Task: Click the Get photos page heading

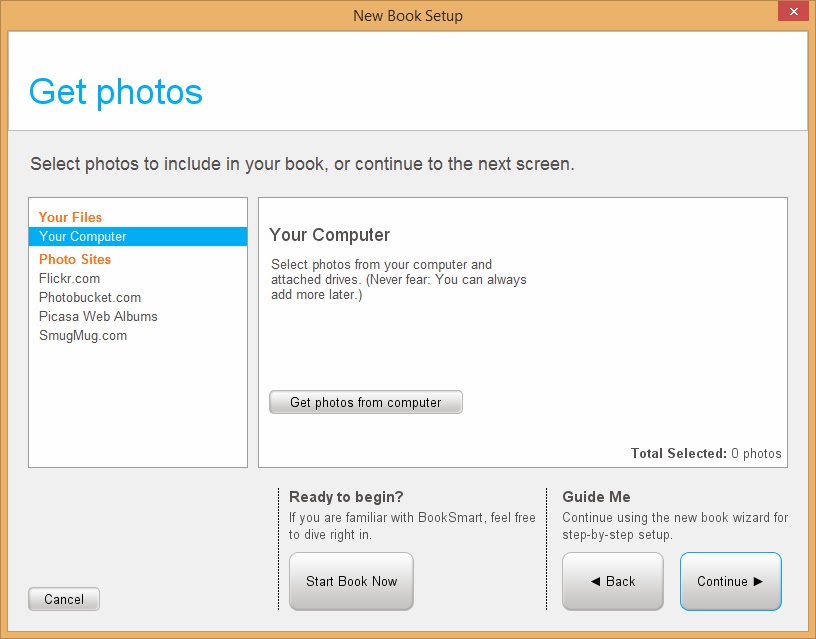Action: pos(116,92)
